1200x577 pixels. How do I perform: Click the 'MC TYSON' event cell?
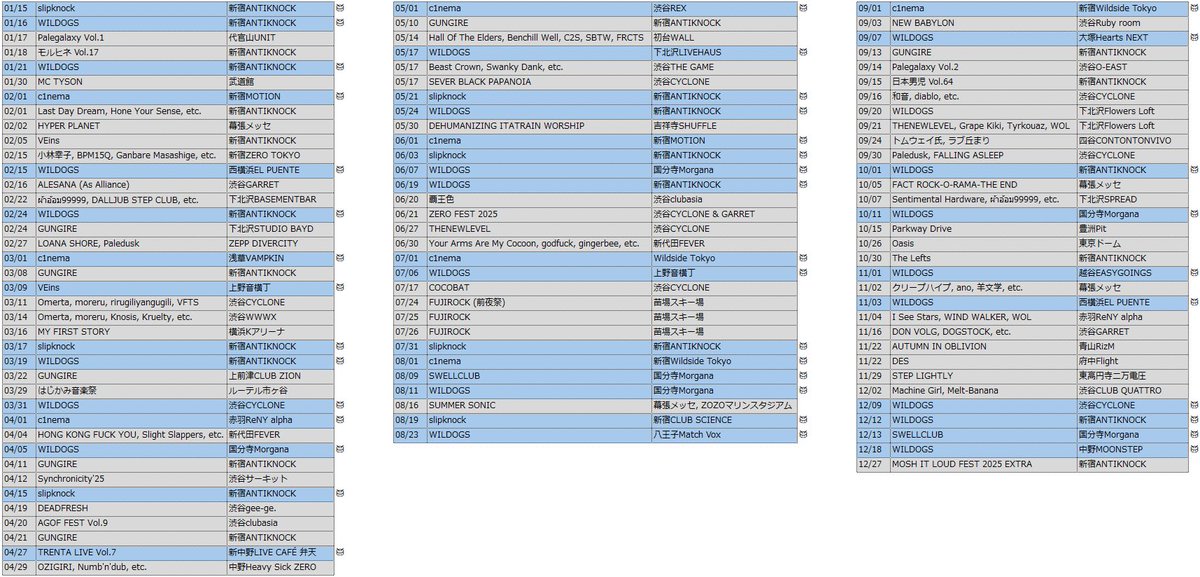pyautogui.click(x=130, y=81)
